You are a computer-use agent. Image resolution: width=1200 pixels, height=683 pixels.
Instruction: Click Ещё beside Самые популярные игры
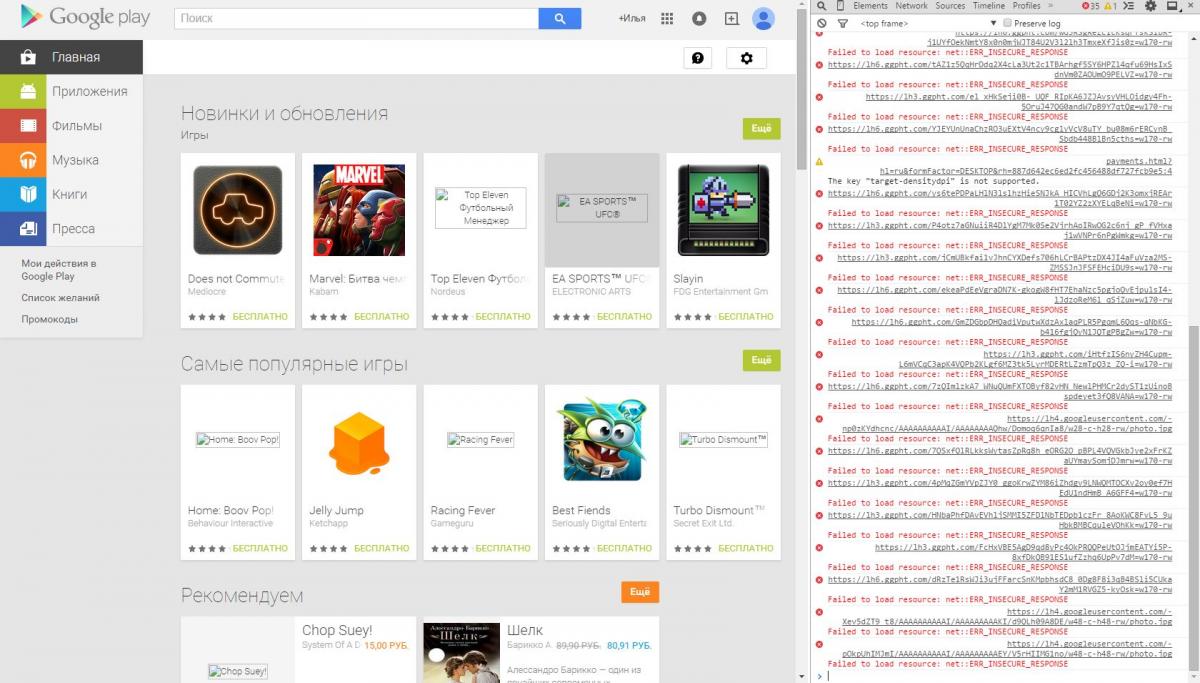click(x=761, y=360)
